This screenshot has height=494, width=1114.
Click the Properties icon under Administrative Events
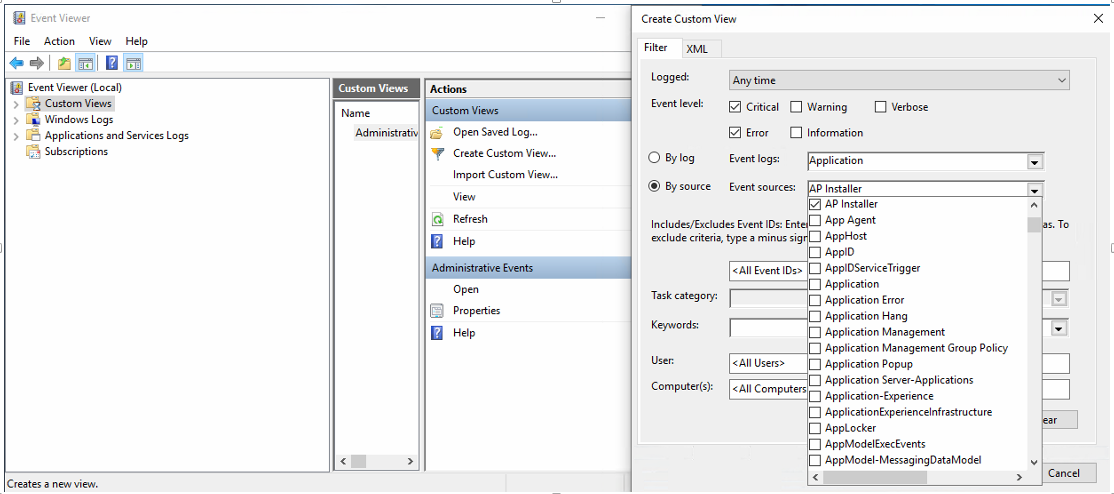pos(437,311)
